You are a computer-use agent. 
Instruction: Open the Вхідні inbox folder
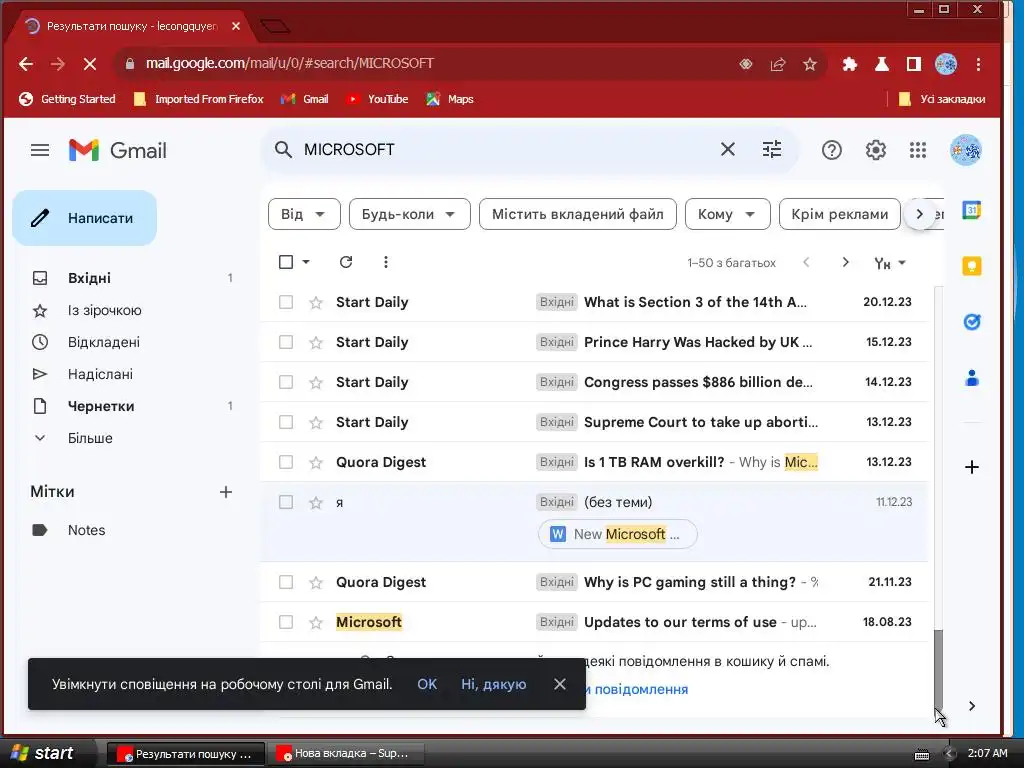pos(89,278)
